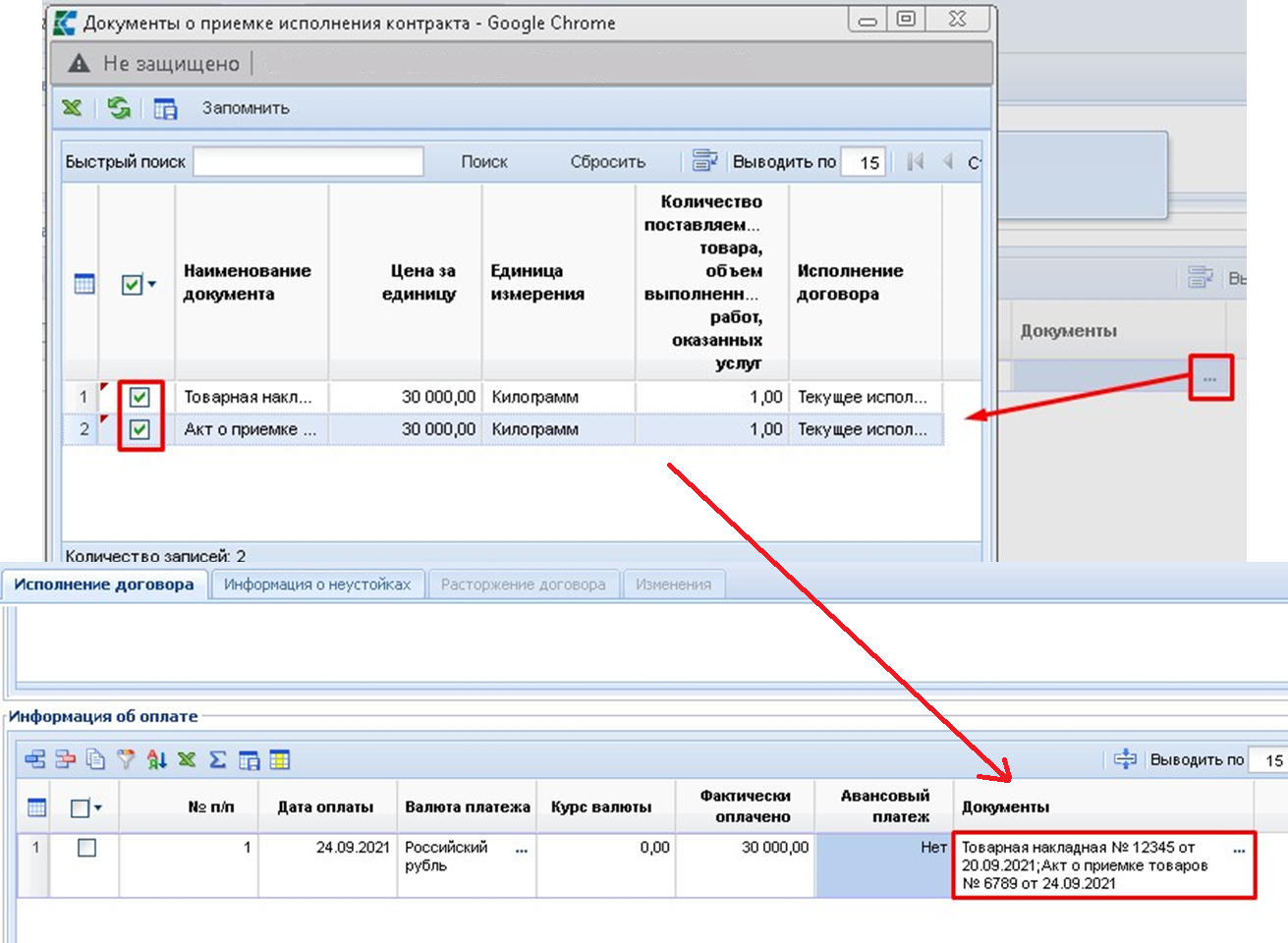Click the Поиск button
The width and height of the screenshot is (1288, 943).
click(x=484, y=162)
